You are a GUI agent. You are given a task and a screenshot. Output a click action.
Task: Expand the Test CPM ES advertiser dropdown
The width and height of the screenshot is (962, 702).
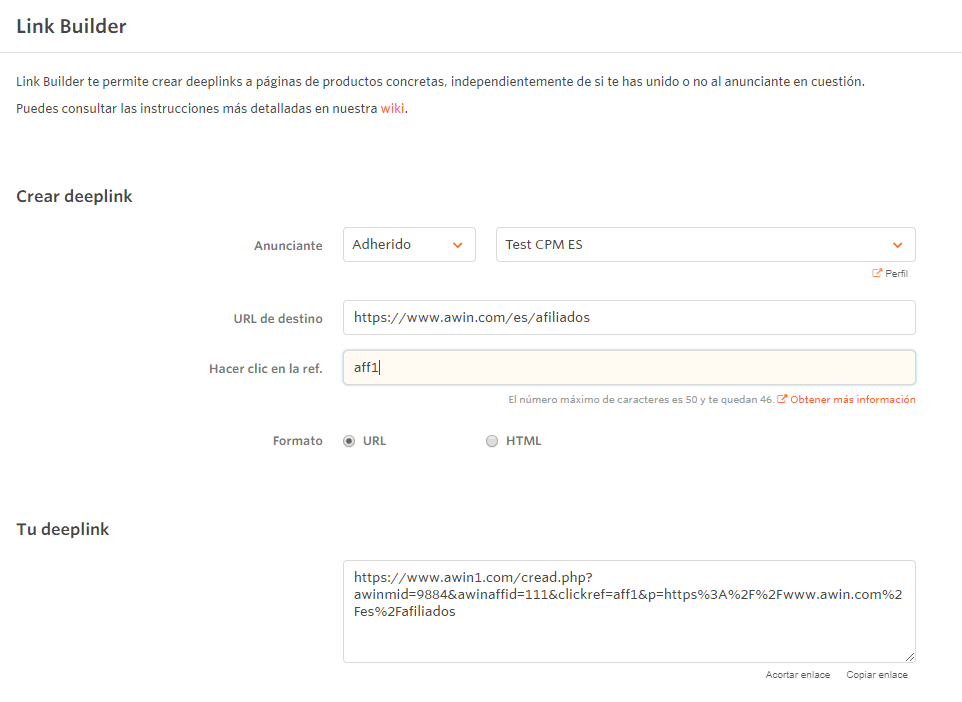[705, 245]
